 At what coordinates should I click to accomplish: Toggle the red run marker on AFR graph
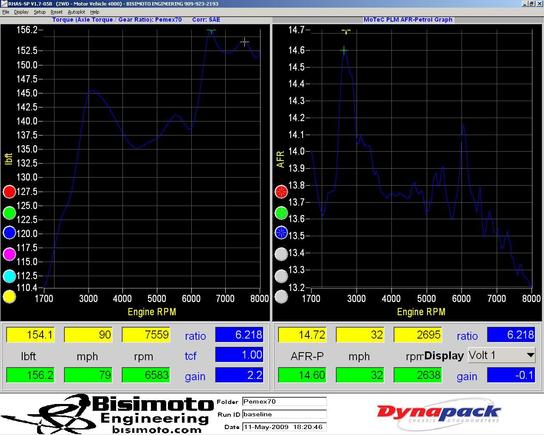pos(281,191)
